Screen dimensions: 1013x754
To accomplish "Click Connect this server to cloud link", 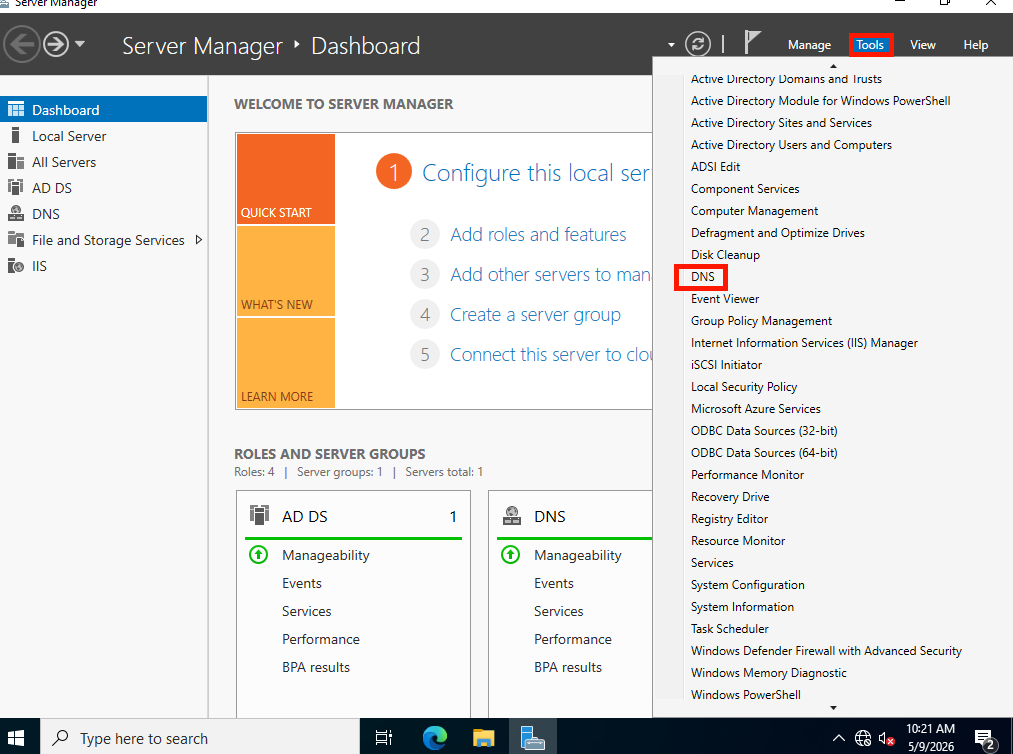I will tap(551, 354).
